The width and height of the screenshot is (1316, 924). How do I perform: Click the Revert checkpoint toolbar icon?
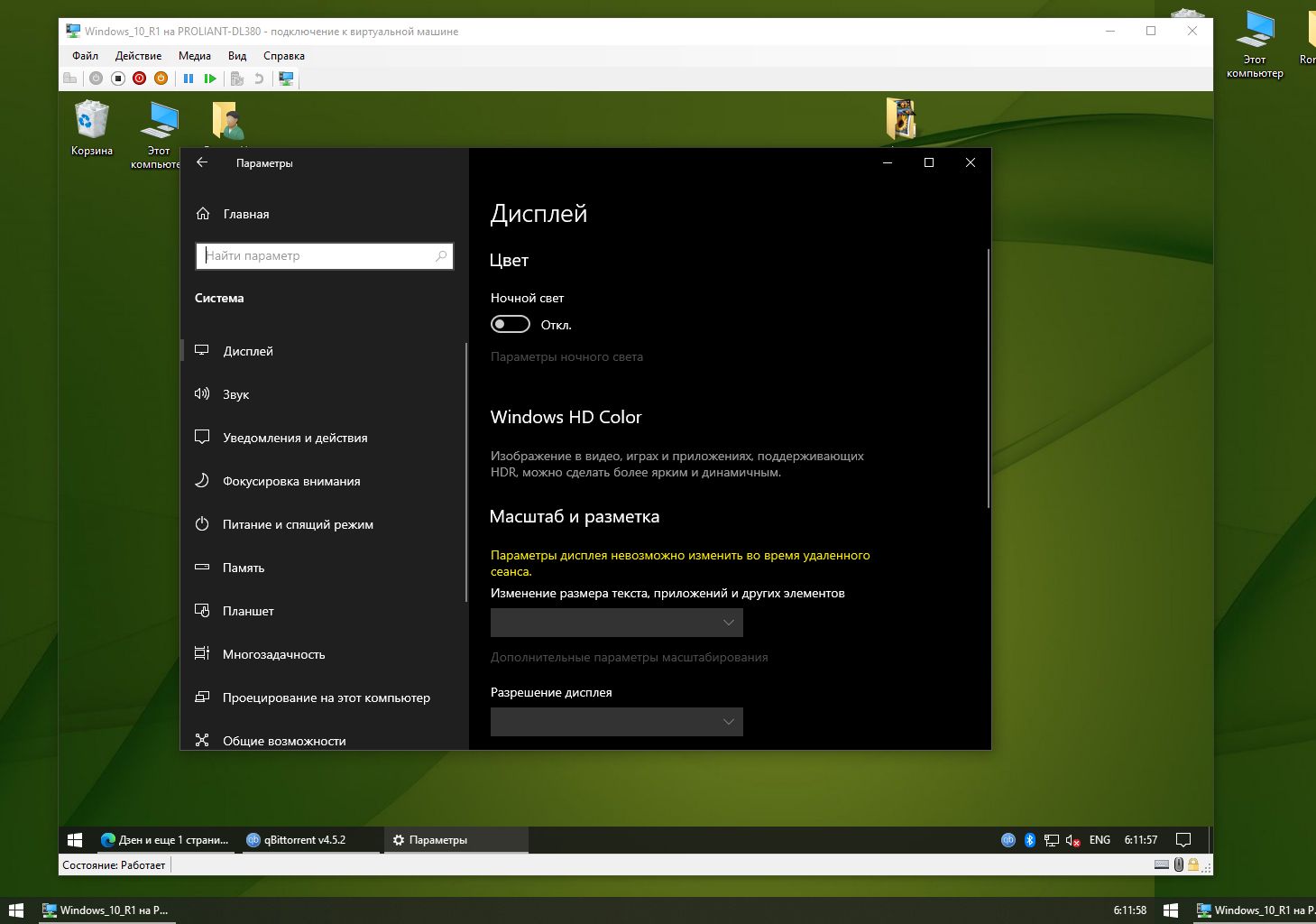tap(259, 79)
